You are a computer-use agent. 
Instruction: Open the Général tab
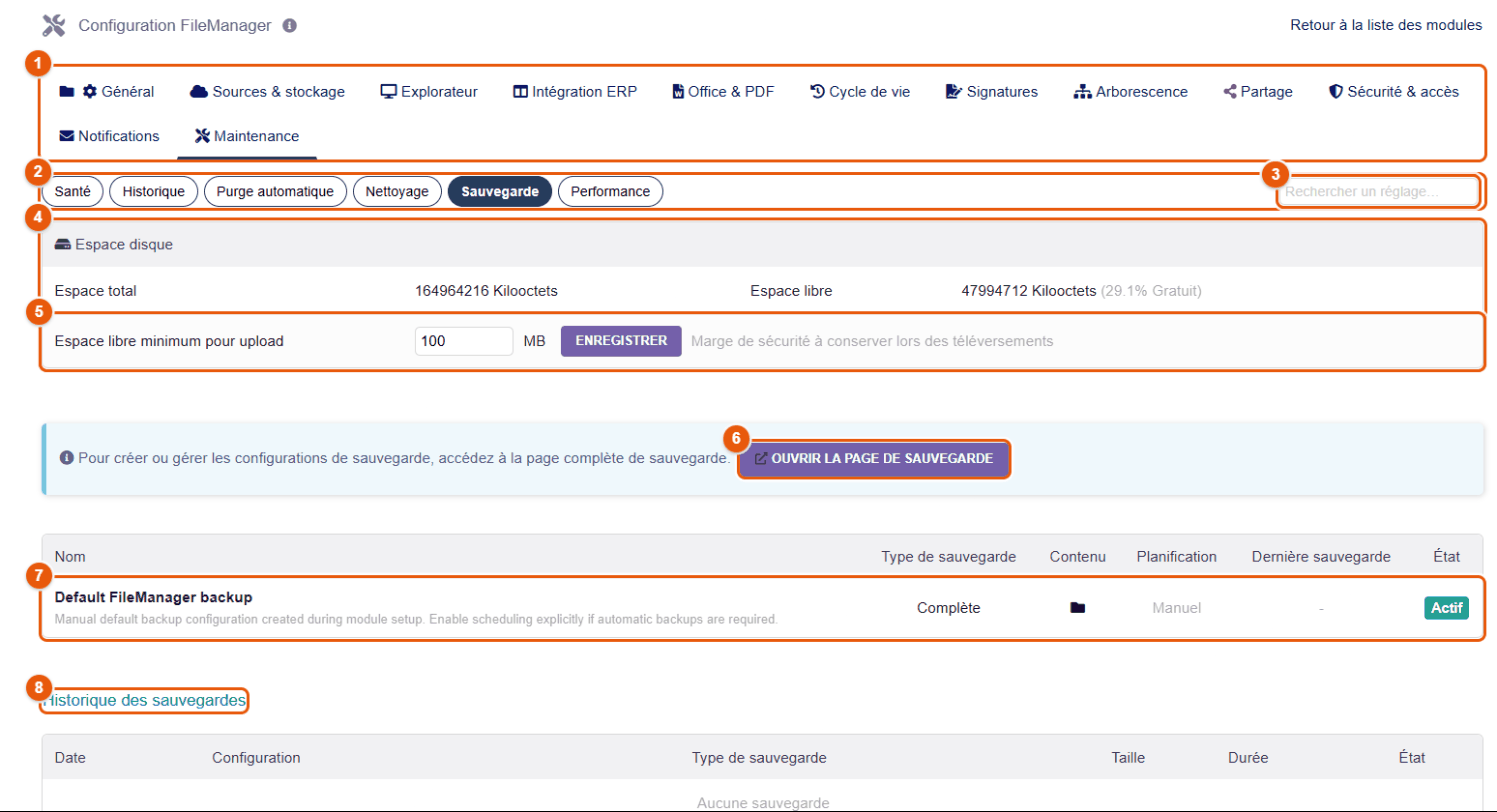click(x=107, y=92)
